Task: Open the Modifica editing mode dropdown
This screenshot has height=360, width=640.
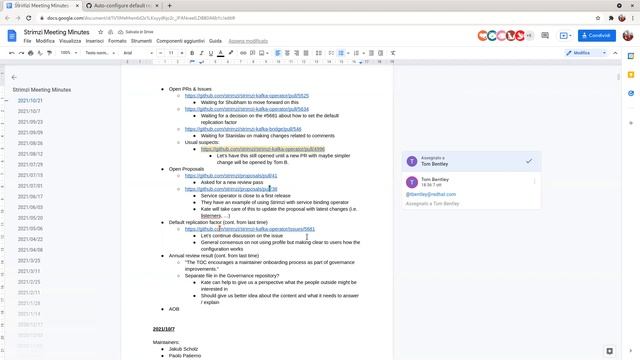Action: pyautogui.click(x=585, y=53)
